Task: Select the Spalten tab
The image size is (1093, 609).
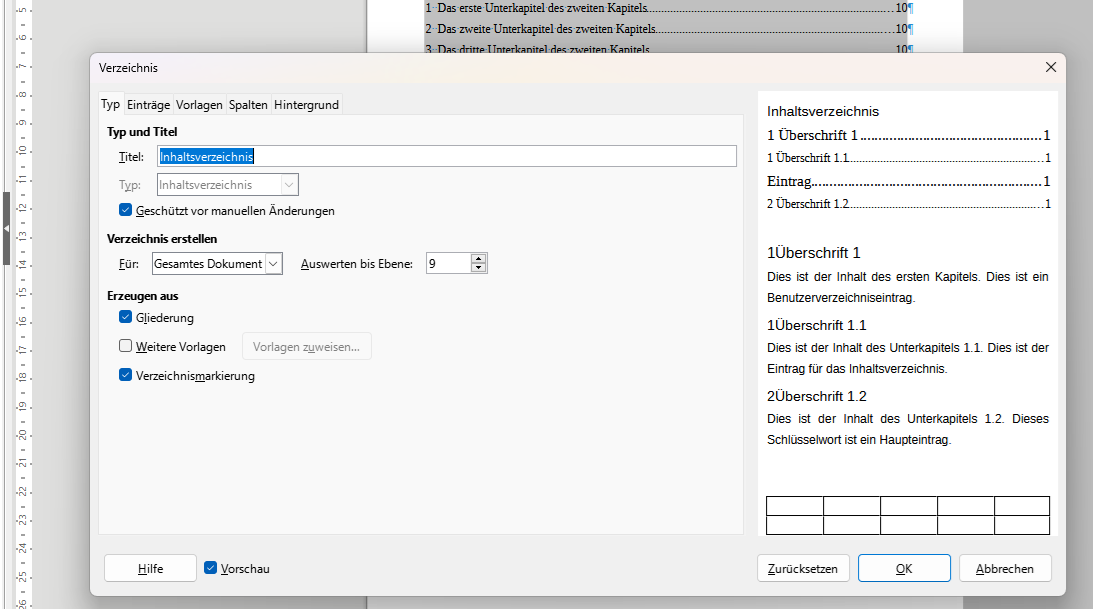Action: (248, 105)
